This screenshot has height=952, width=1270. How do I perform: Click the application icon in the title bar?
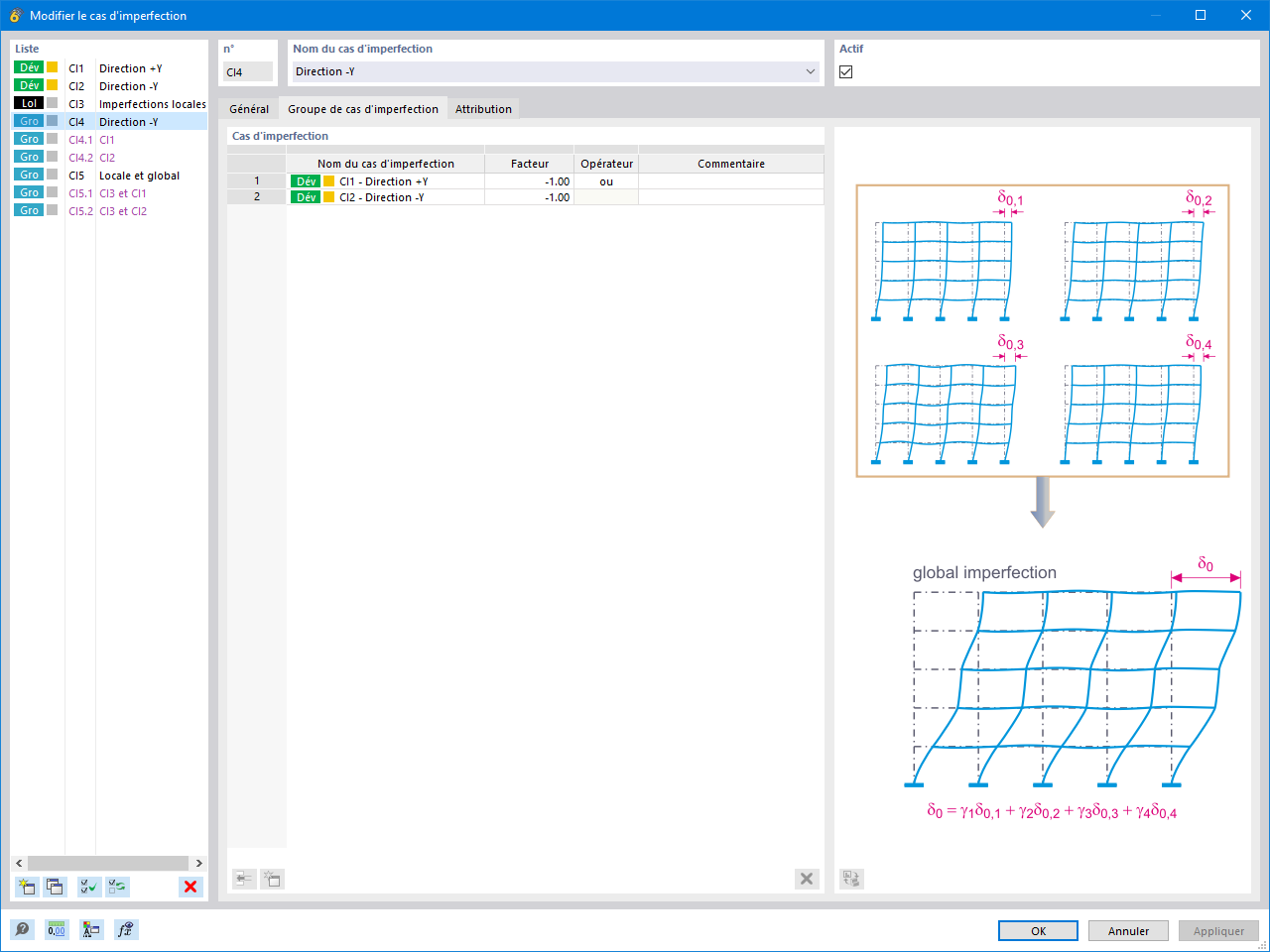(x=15, y=15)
